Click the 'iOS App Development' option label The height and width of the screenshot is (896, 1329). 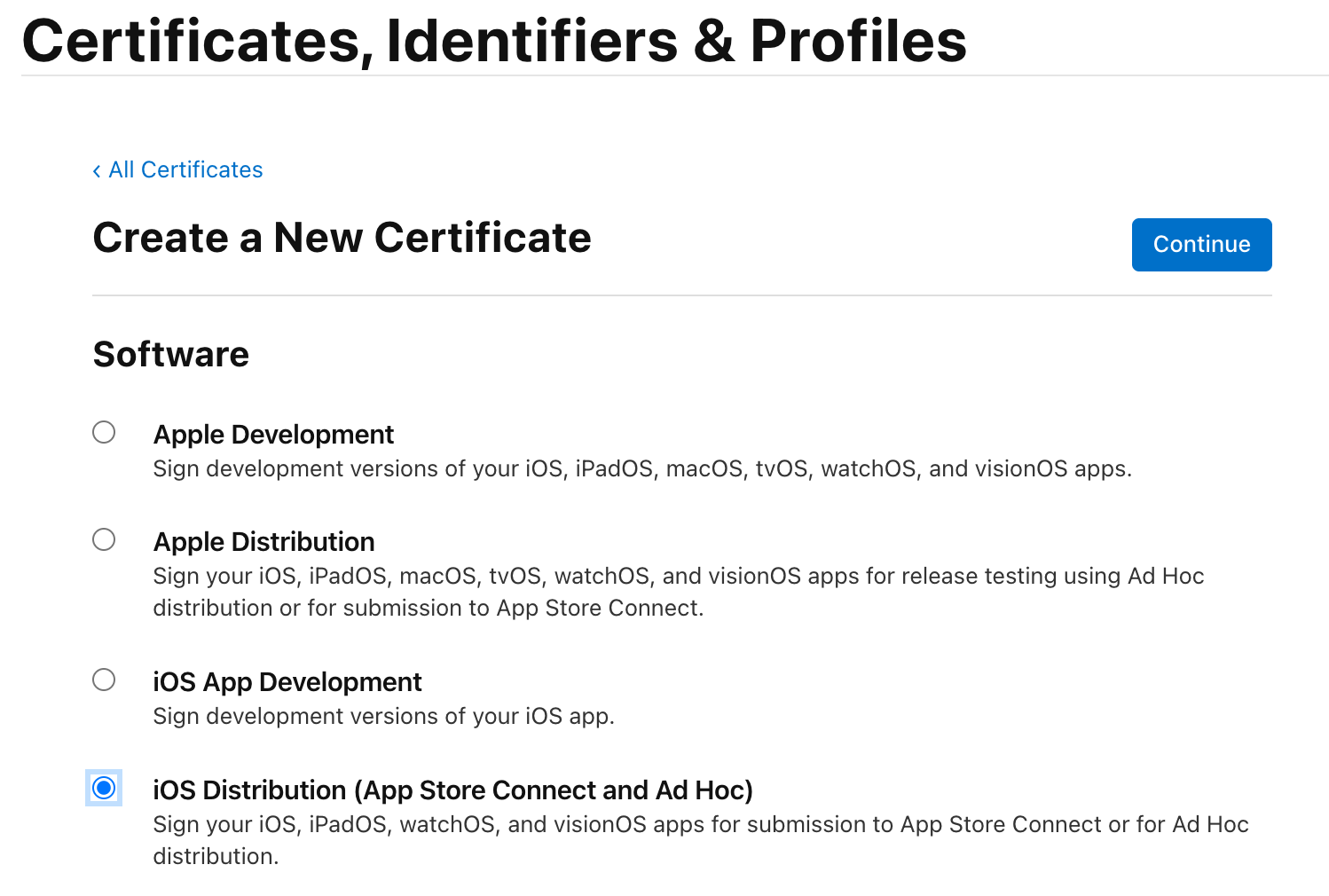287,682
